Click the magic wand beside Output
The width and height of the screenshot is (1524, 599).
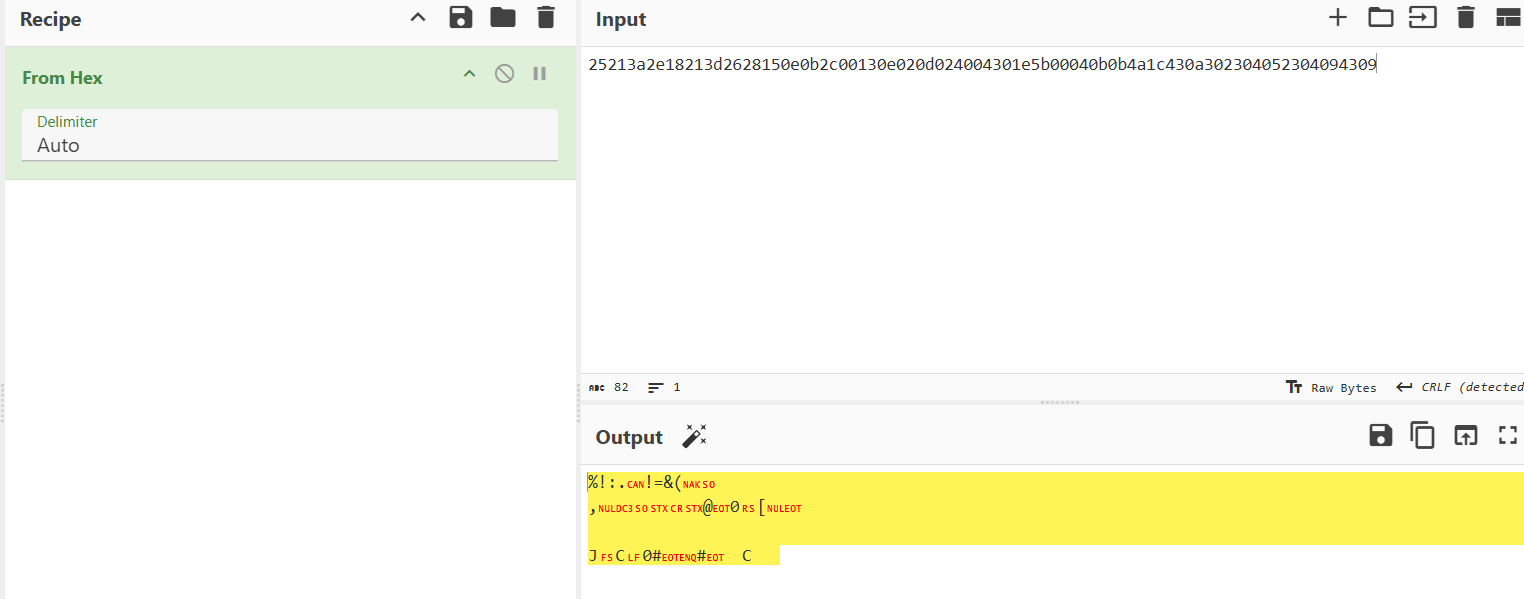coord(694,436)
